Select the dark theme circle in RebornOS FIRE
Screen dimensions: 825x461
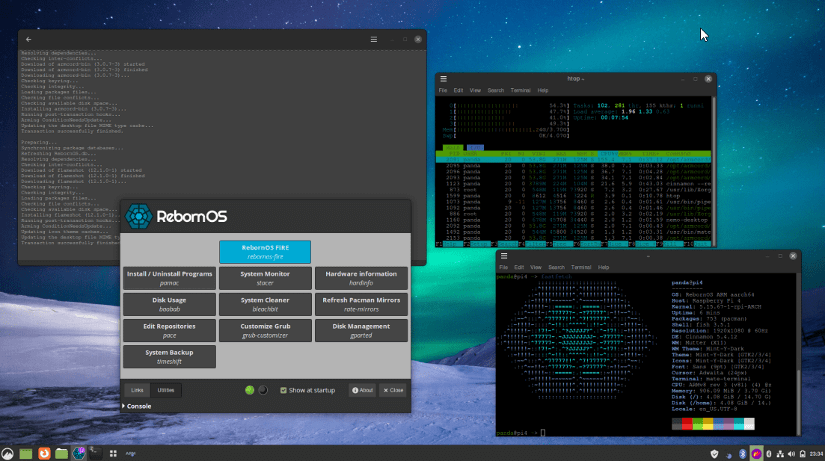(263, 390)
